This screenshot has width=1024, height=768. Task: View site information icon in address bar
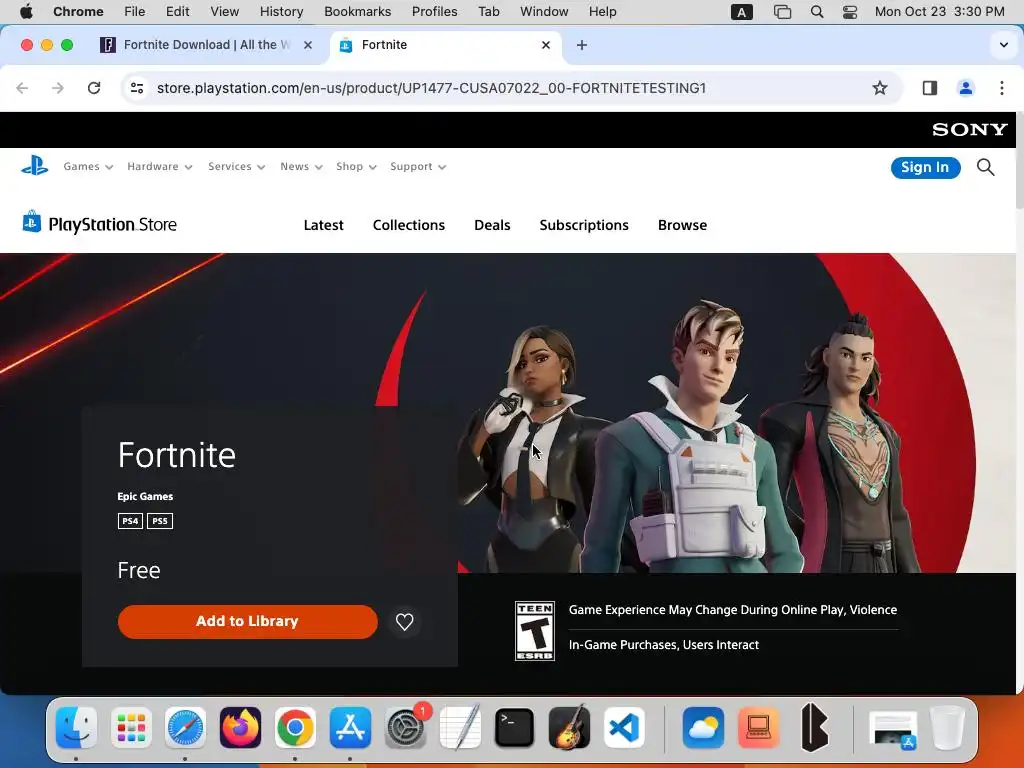[136, 88]
